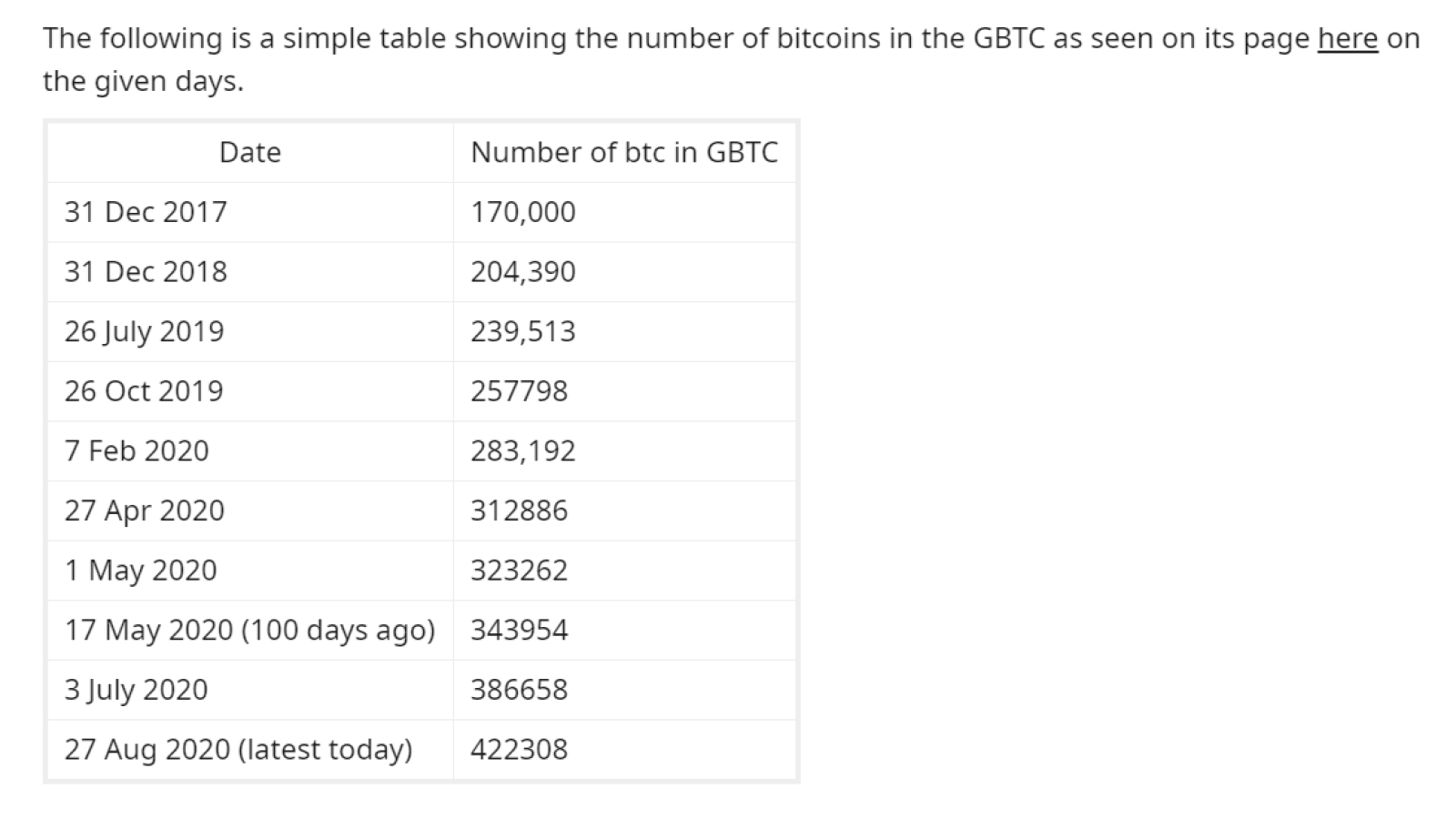The height and width of the screenshot is (819, 1456).
Task: Select the 283,192 value cell
Action: tap(624, 451)
